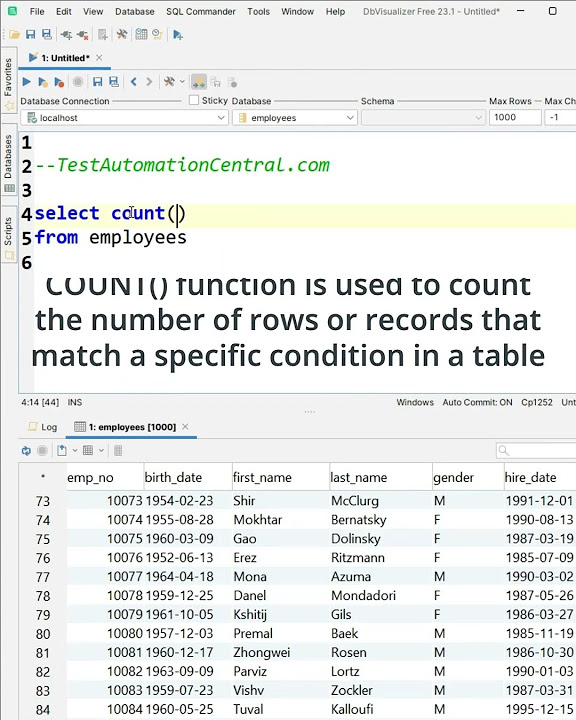This screenshot has width=576, height=720.
Task: Sort by the first_name column header
Action: click(x=281, y=478)
